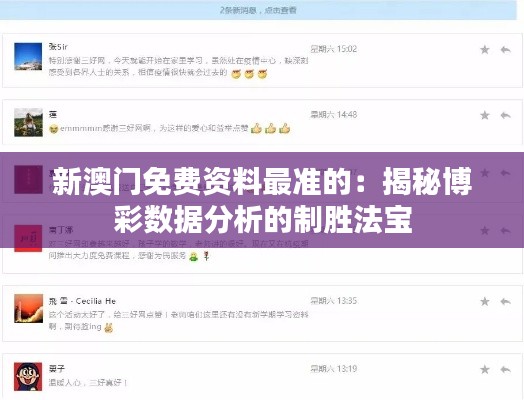Star the message from 张Sir

point(485,50)
